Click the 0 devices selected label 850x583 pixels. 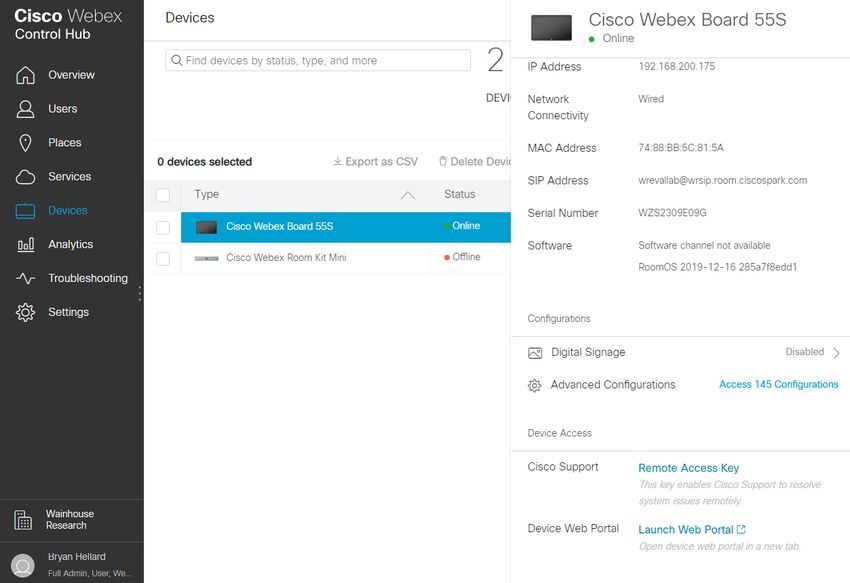[x=205, y=162]
